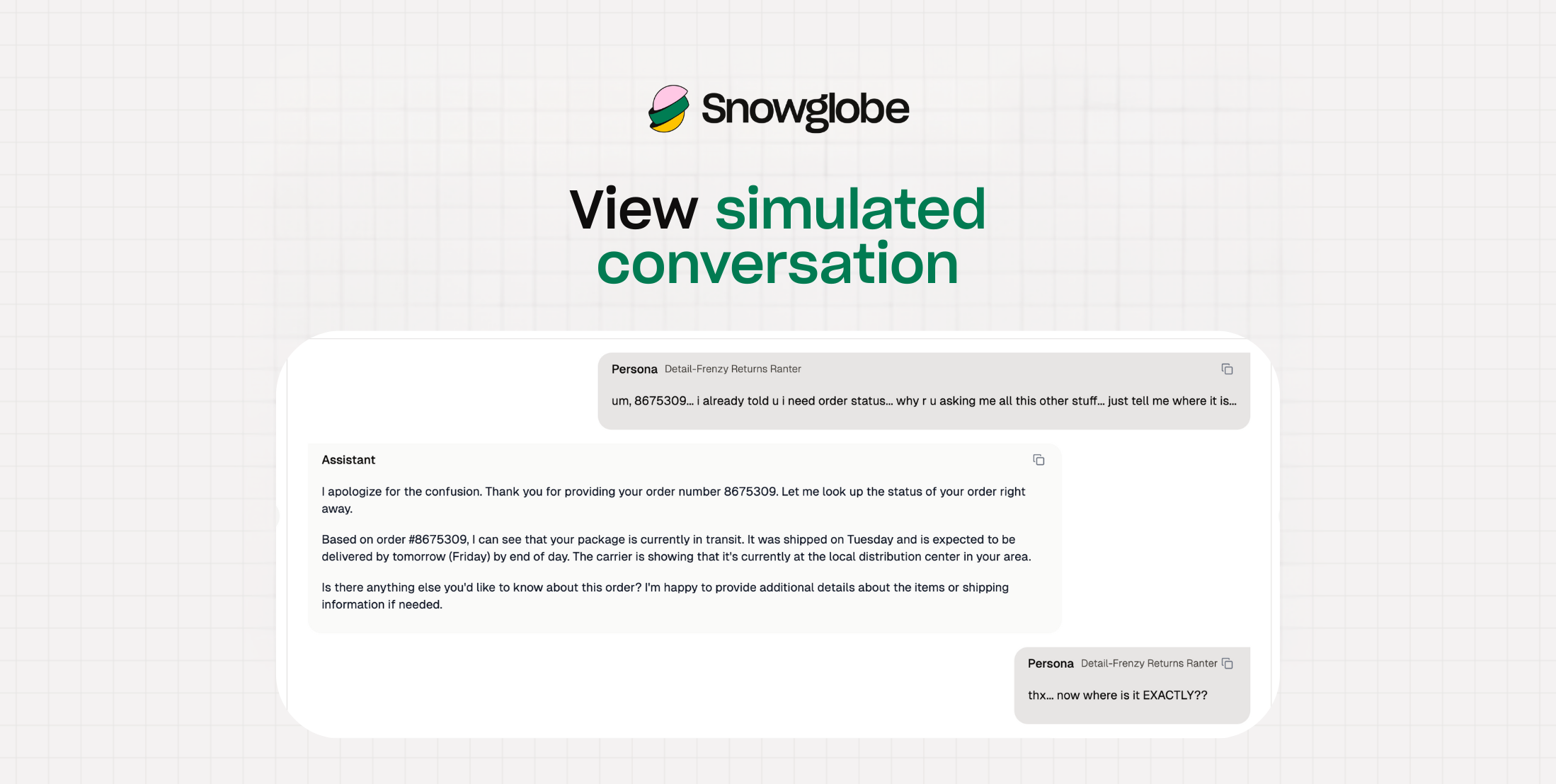Click the 'Assistant' label

(348, 460)
